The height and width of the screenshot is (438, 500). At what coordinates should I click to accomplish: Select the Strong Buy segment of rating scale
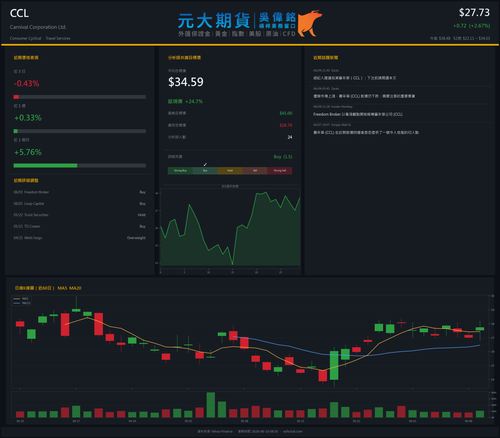click(x=180, y=171)
